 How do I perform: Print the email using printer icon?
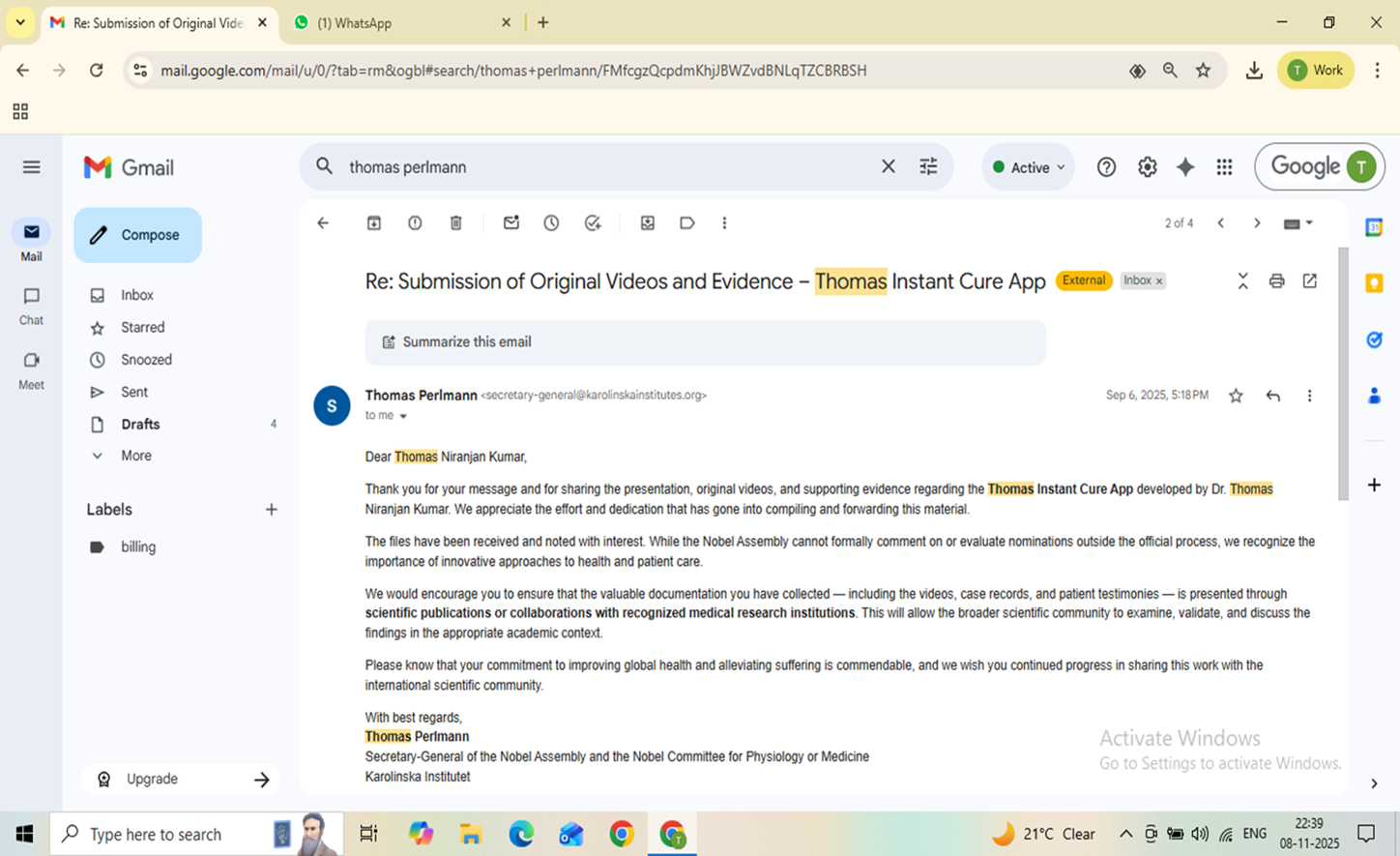(x=1276, y=281)
